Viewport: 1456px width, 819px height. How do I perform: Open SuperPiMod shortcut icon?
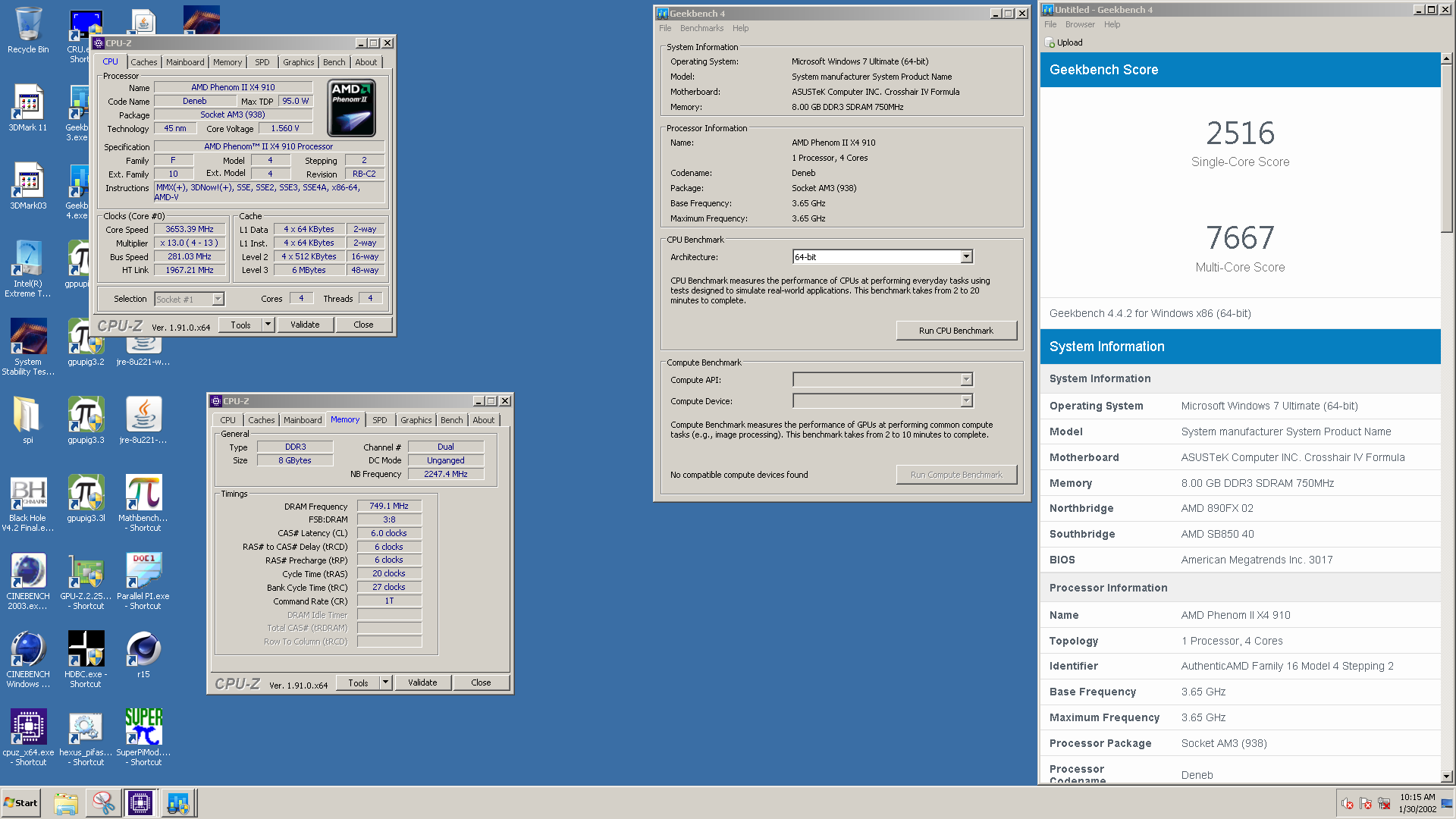[x=143, y=737]
